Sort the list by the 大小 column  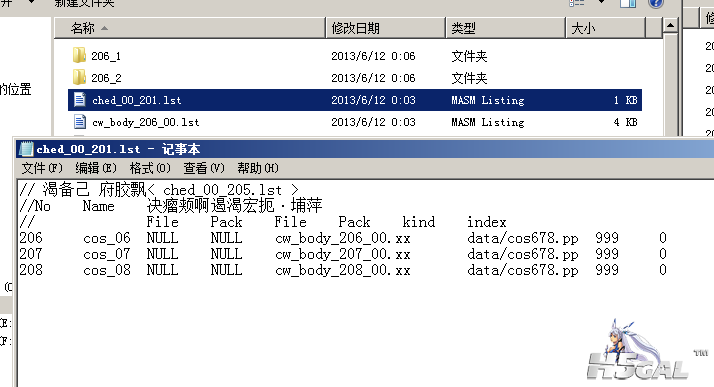606,28
